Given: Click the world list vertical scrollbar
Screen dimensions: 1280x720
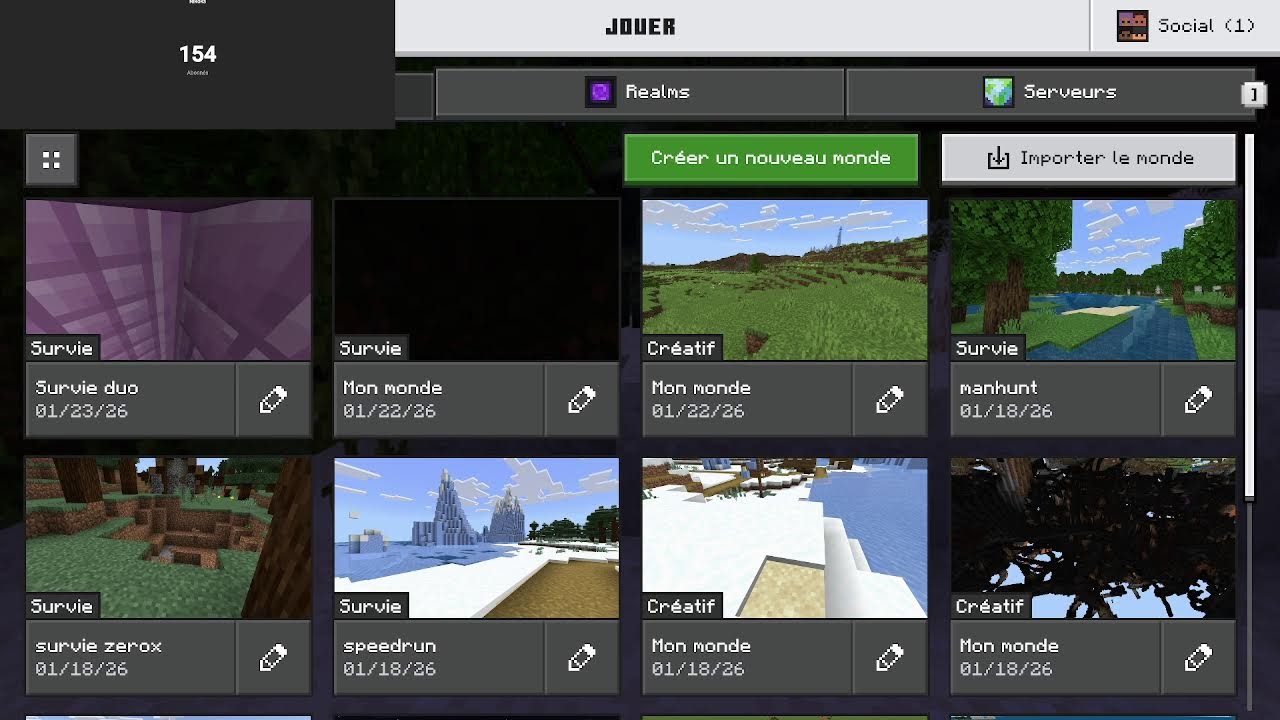Looking at the screenshot, I should (1249, 318).
